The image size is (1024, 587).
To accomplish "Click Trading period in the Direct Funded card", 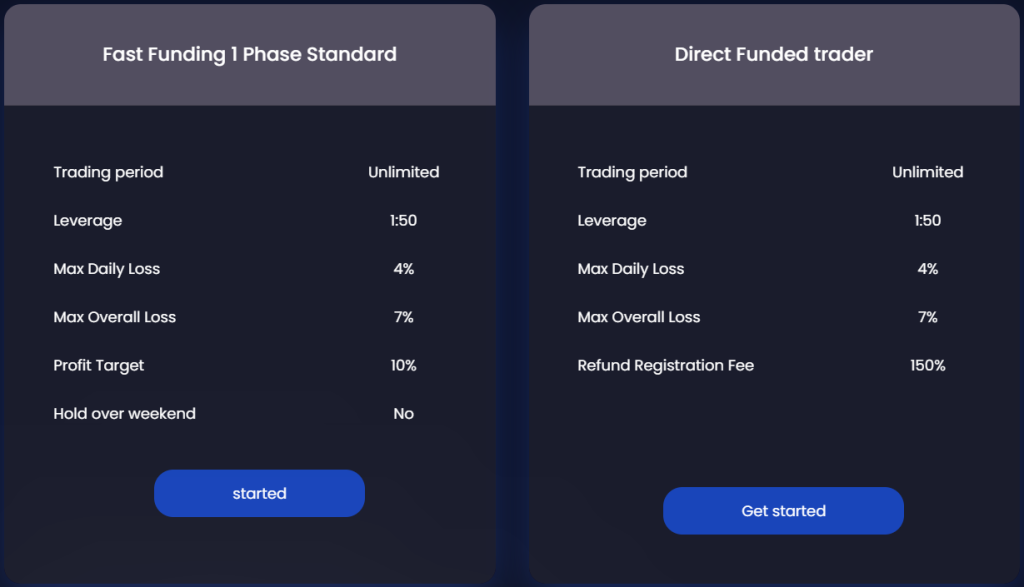I will click(632, 172).
